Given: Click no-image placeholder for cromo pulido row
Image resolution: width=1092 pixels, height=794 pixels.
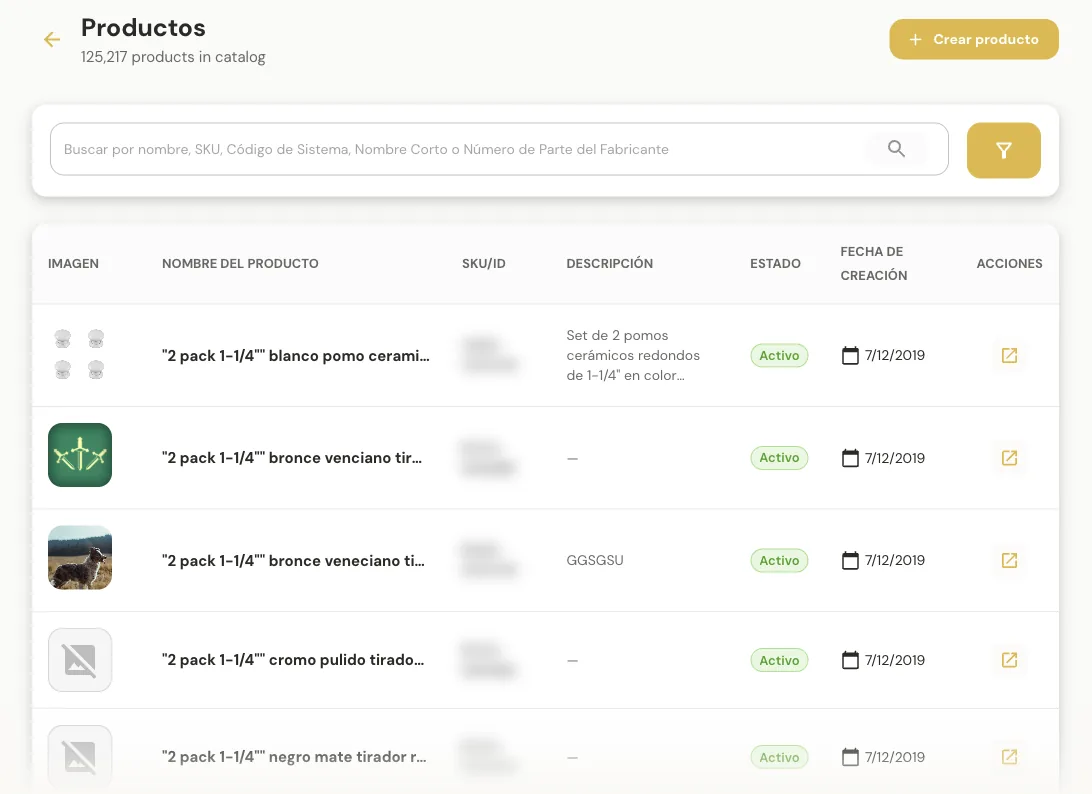Looking at the screenshot, I should 79,660.
